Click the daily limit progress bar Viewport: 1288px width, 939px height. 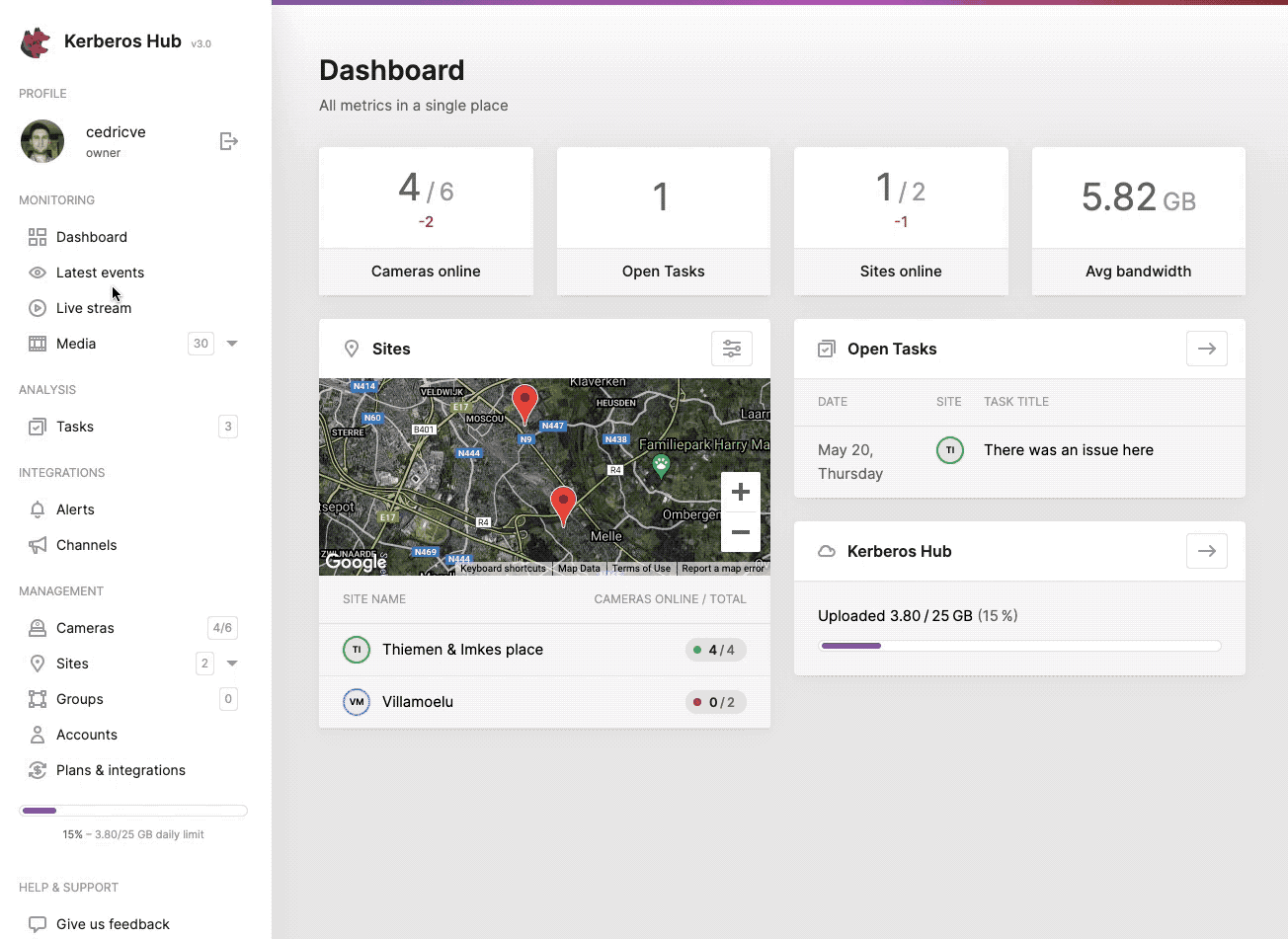point(133,810)
